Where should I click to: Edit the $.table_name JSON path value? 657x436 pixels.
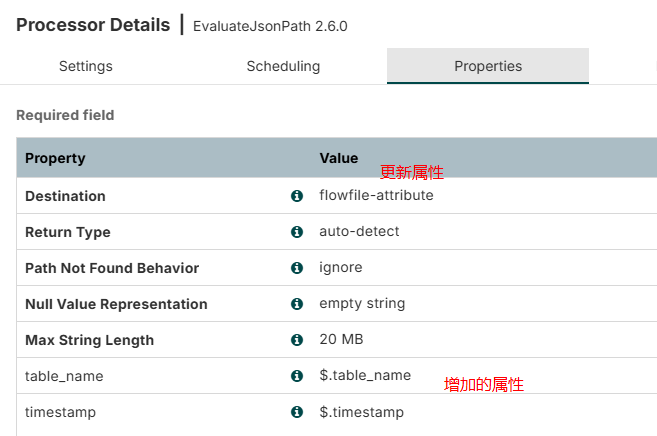pos(365,376)
